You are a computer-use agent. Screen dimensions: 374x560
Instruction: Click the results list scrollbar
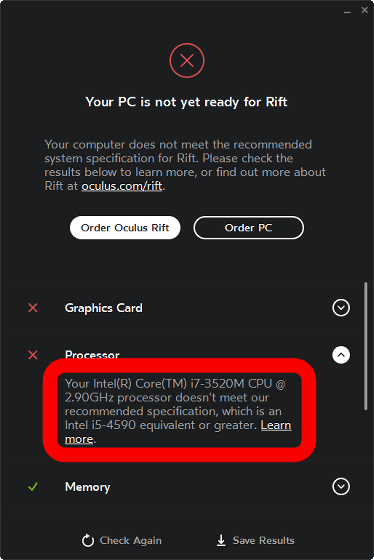365,346
